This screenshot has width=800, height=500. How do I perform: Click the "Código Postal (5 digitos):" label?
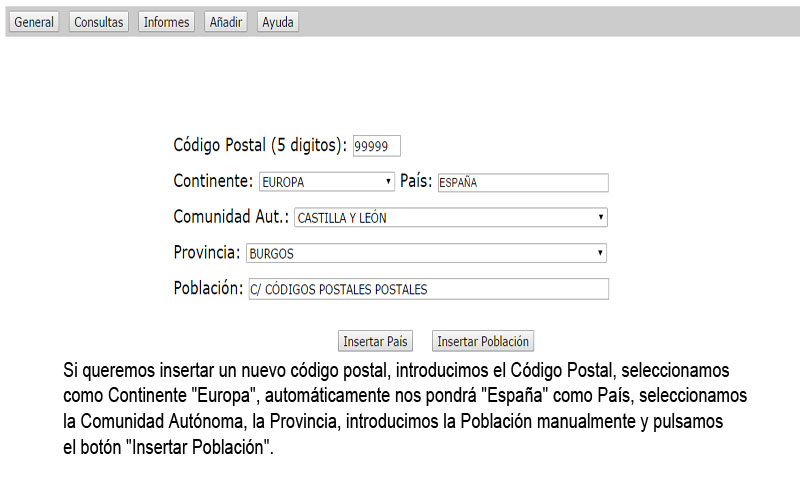point(260,145)
